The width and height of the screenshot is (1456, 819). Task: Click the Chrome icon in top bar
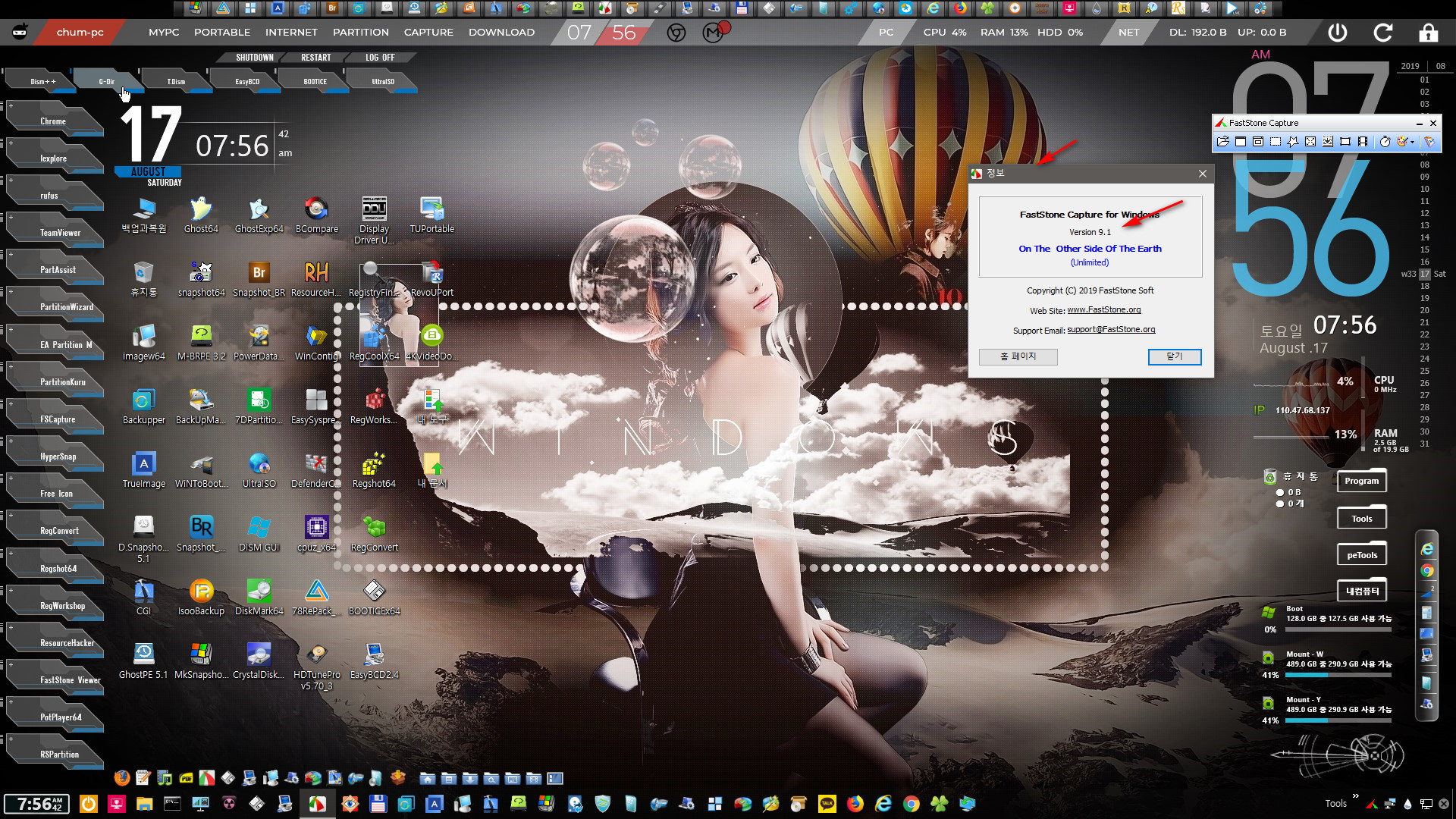pyautogui.click(x=676, y=33)
